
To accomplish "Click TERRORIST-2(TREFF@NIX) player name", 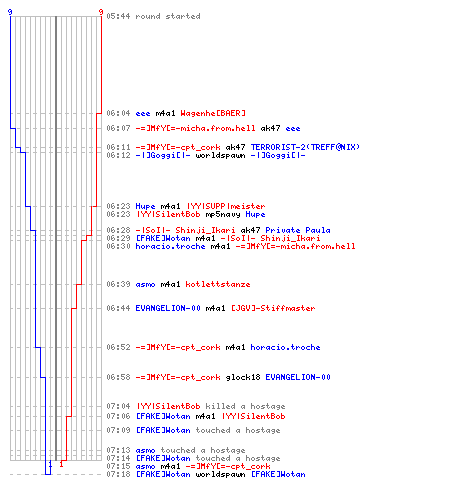I will [x=305, y=147].
